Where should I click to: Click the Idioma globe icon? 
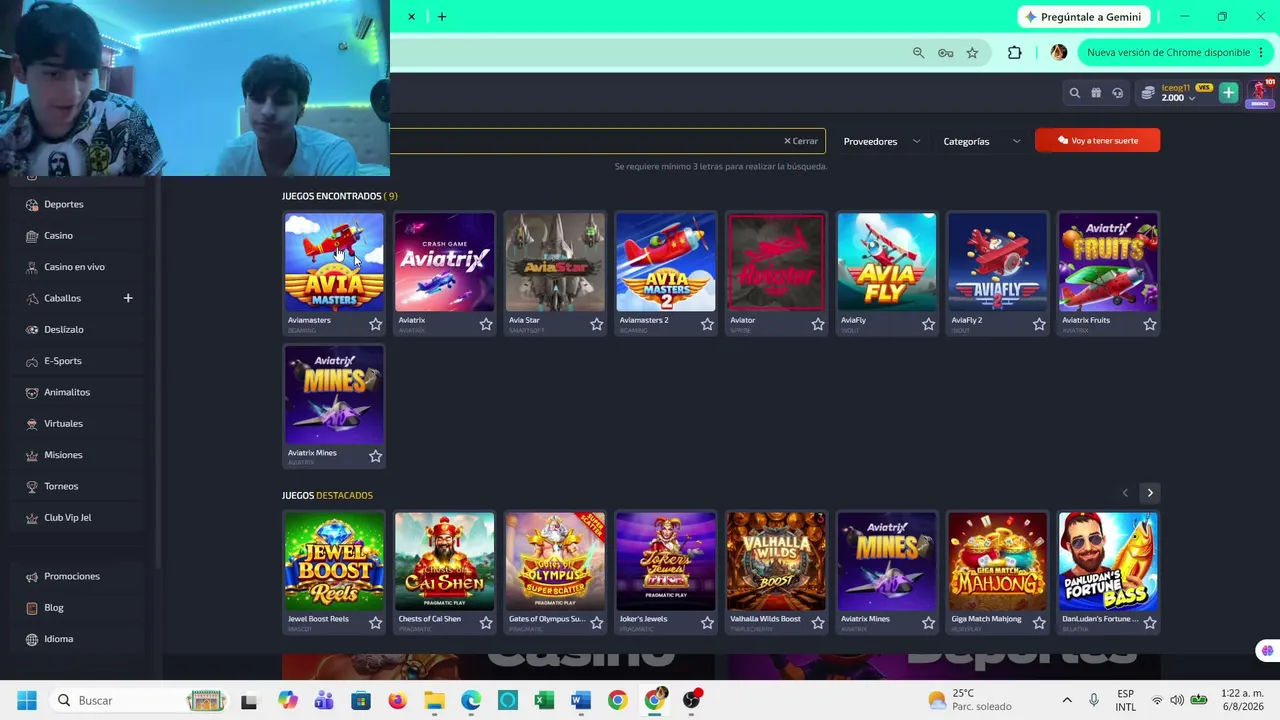coord(32,639)
